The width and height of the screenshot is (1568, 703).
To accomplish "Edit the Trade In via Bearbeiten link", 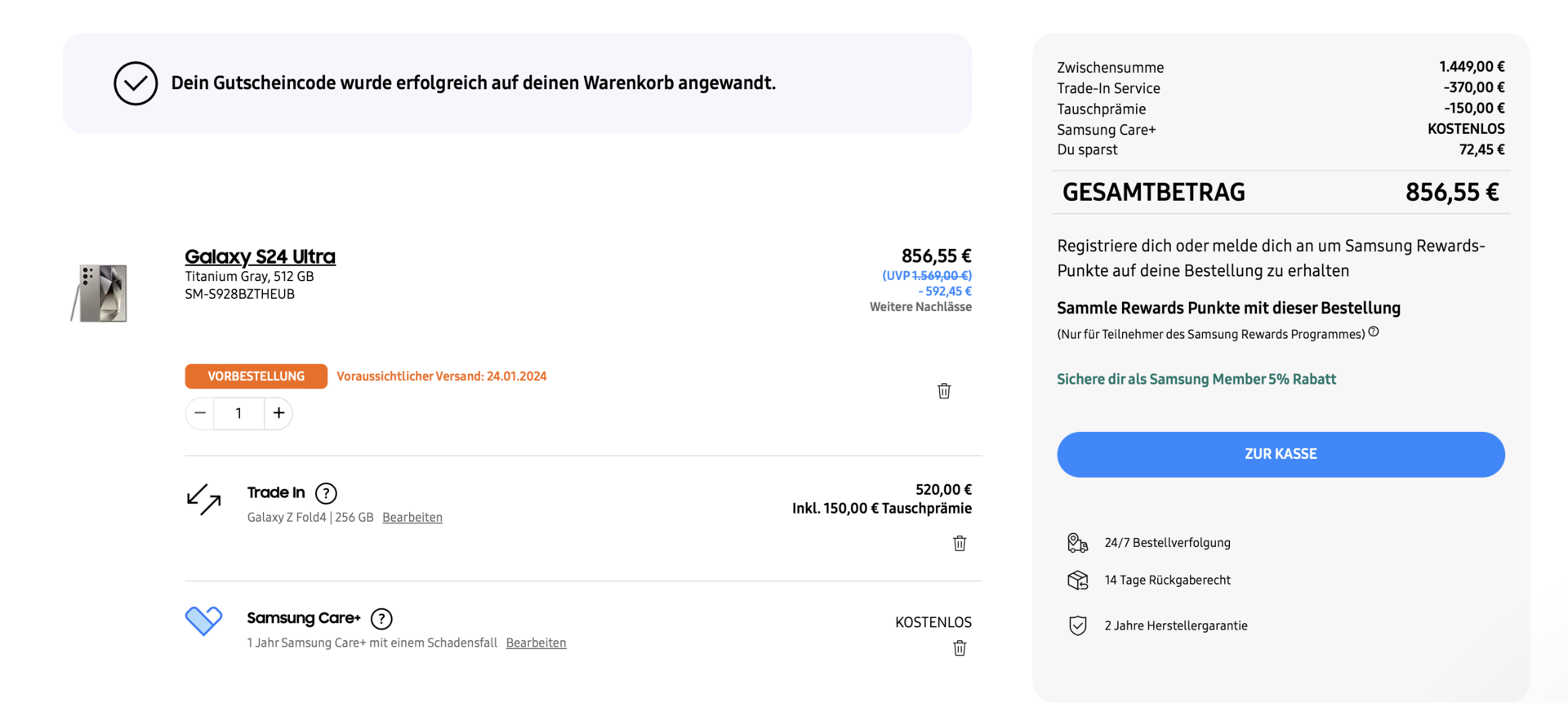I will (x=412, y=518).
